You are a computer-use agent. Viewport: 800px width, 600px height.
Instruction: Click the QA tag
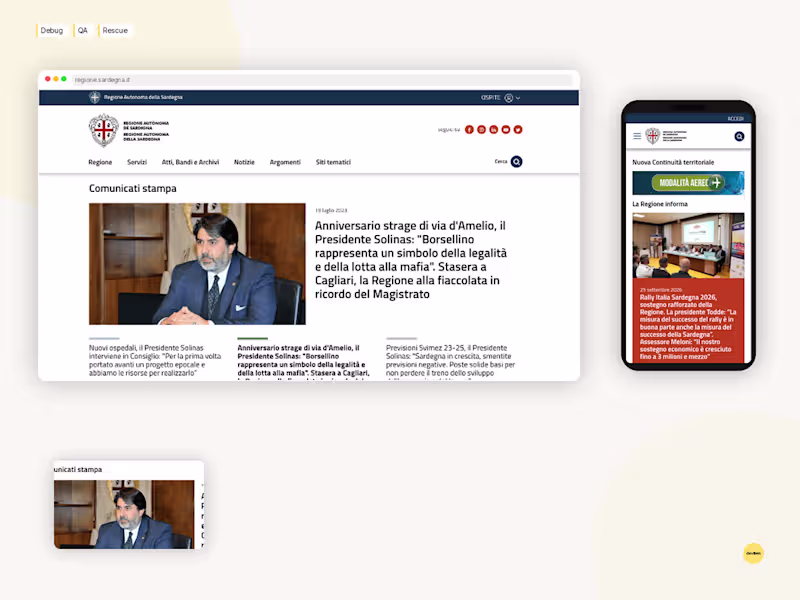pos(82,31)
